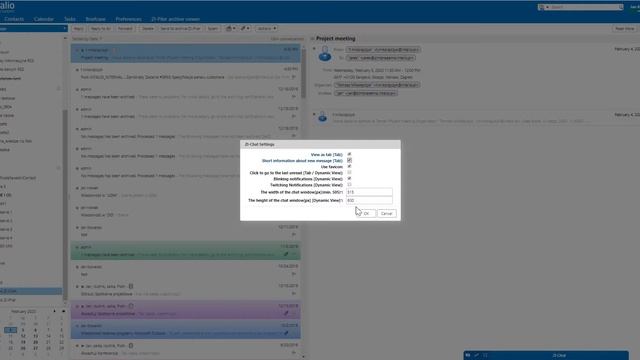Click the ZI-Chat bar at bottom right
Screen dimensions: 640x360
tap(546, 355)
